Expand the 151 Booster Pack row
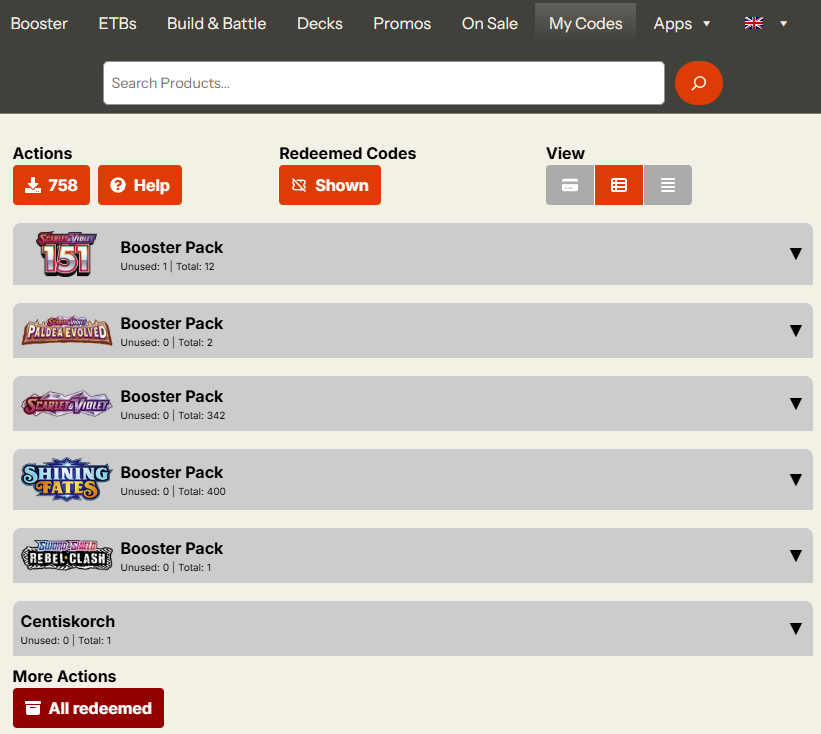The width and height of the screenshot is (821, 734). point(795,254)
